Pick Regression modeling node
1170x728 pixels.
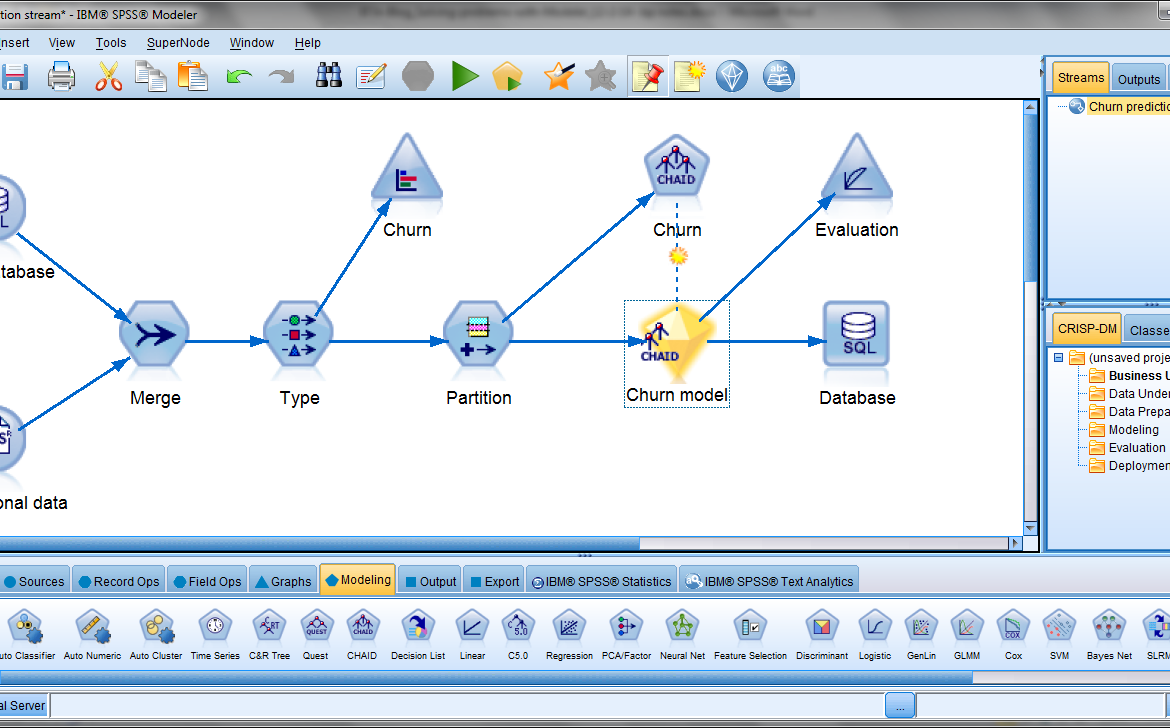click(x=569, y=636)
